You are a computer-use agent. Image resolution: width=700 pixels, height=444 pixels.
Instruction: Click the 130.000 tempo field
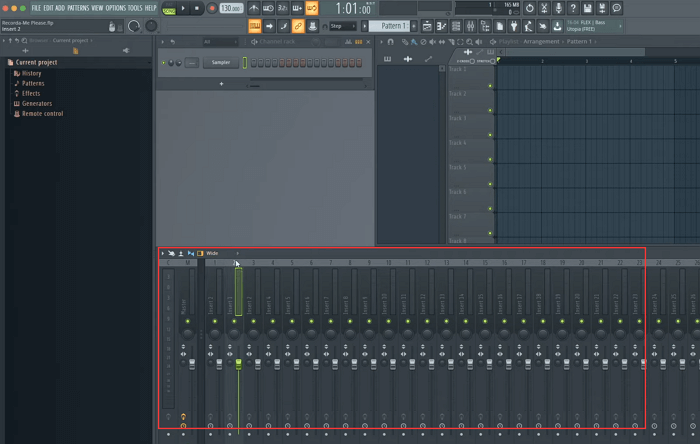point(231,8)
